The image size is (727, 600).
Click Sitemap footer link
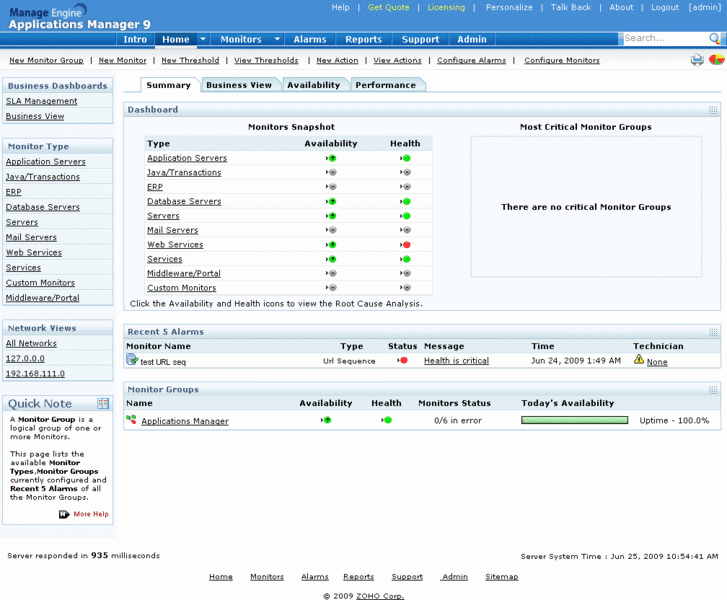pyautogui.click(x=502, y=577)
